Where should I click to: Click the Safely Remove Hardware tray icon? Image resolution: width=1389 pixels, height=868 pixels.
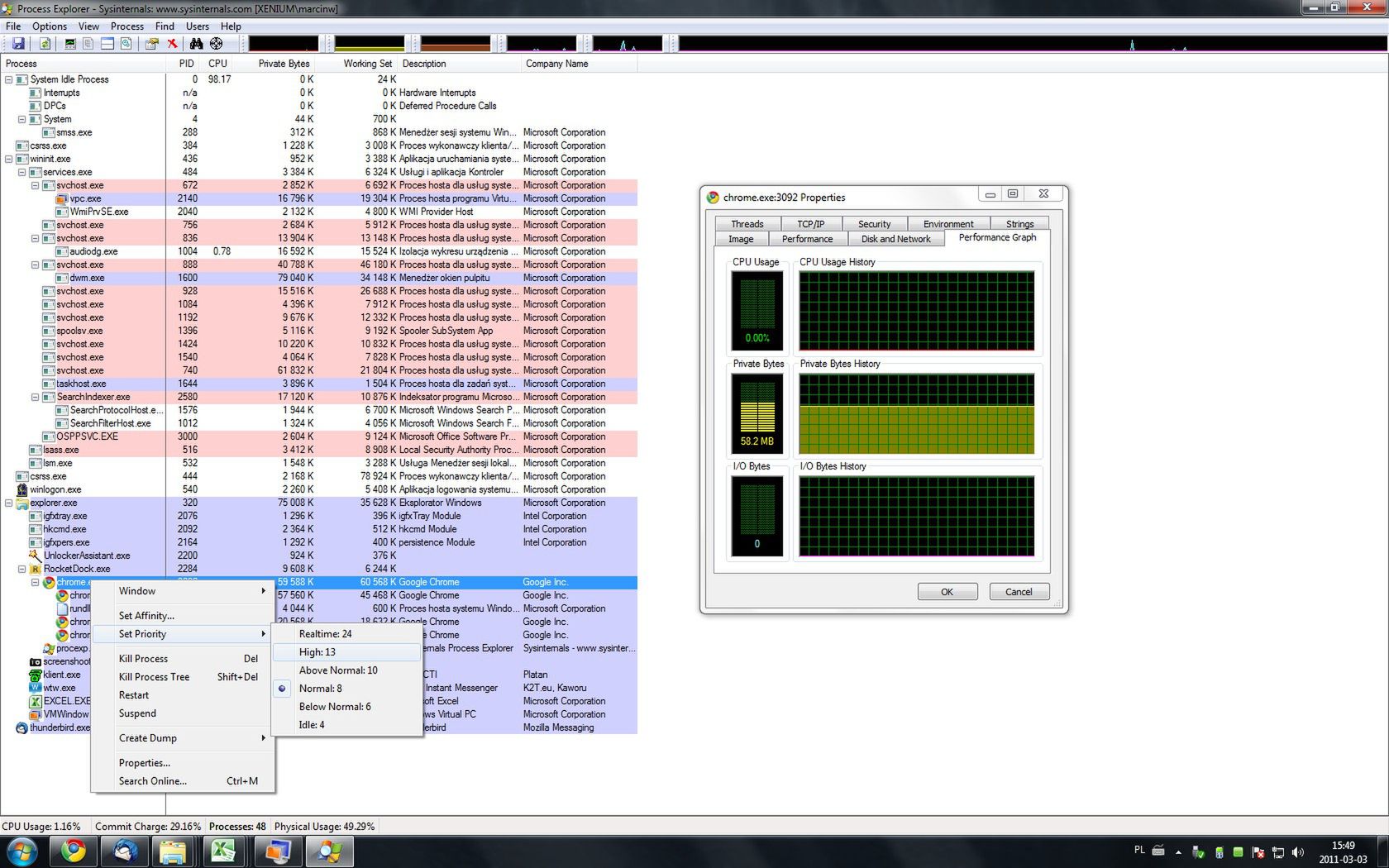pos(1198,852)
